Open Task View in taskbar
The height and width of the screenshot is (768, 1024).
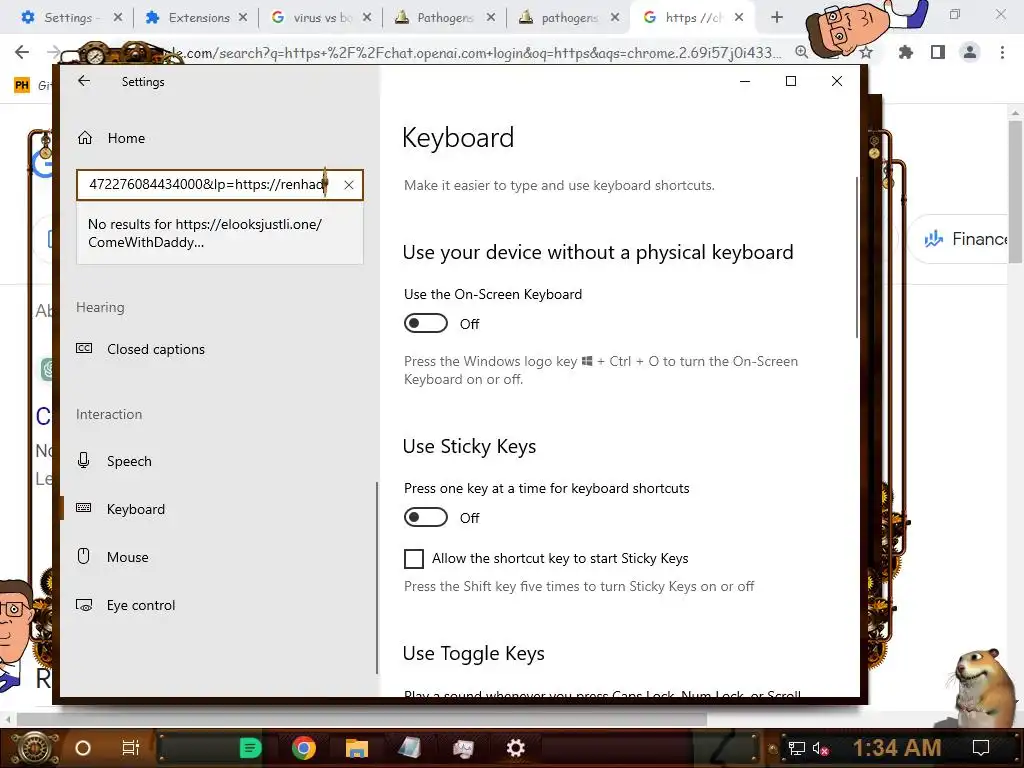131,748
